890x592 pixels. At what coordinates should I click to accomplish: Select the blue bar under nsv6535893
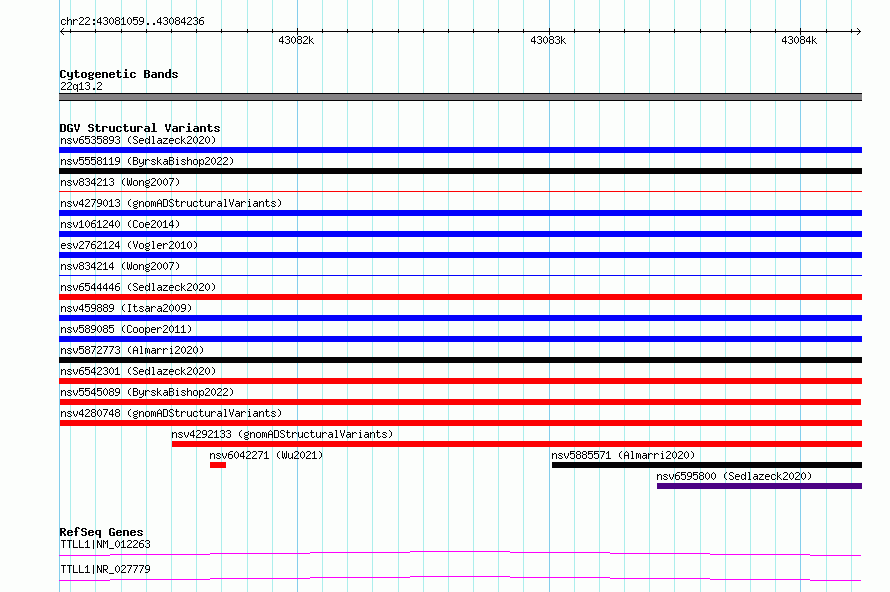460,150
